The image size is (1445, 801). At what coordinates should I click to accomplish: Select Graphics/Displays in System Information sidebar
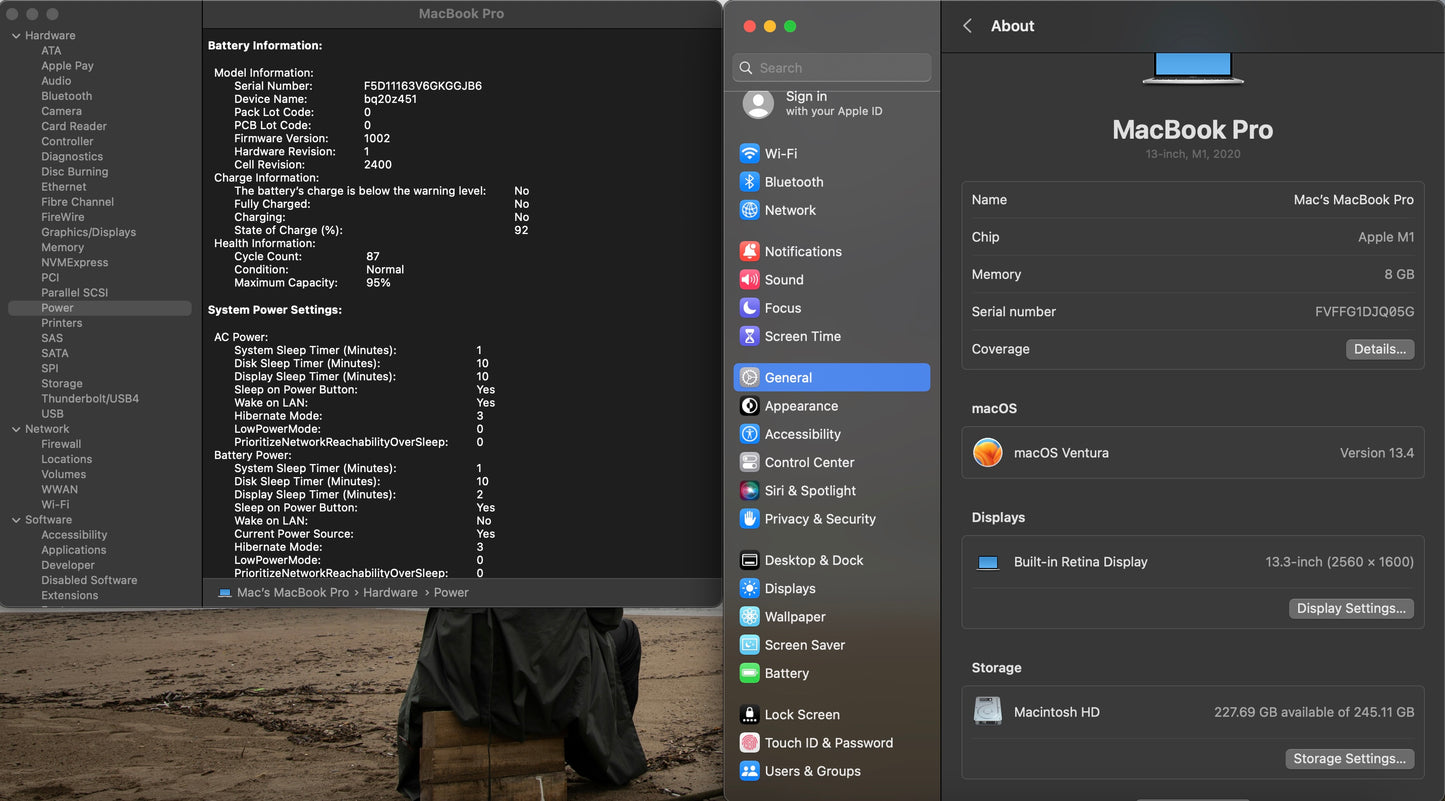coord(88,232)
